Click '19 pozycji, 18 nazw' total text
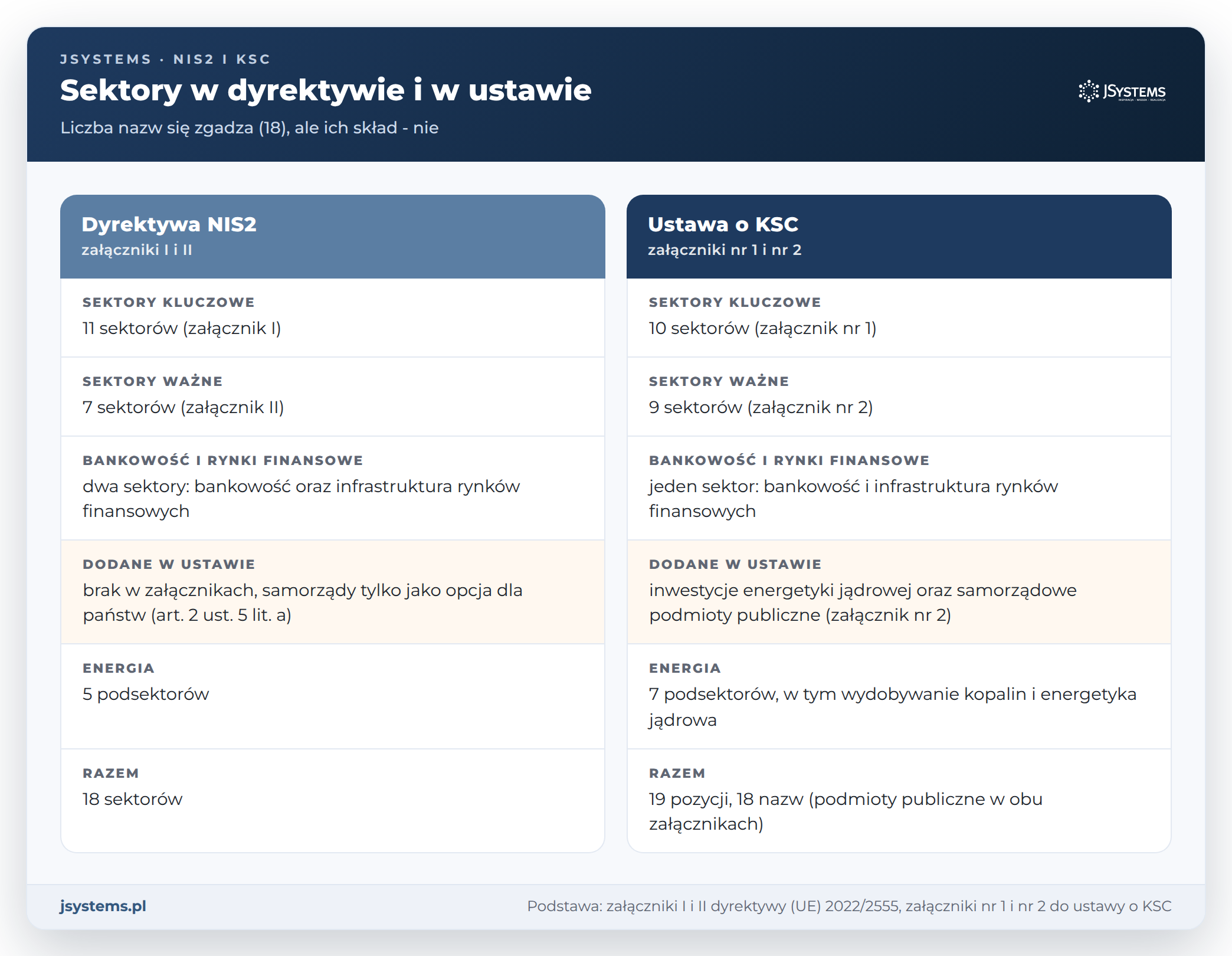Screen dimensions: 1232x956 click(726, 799)
